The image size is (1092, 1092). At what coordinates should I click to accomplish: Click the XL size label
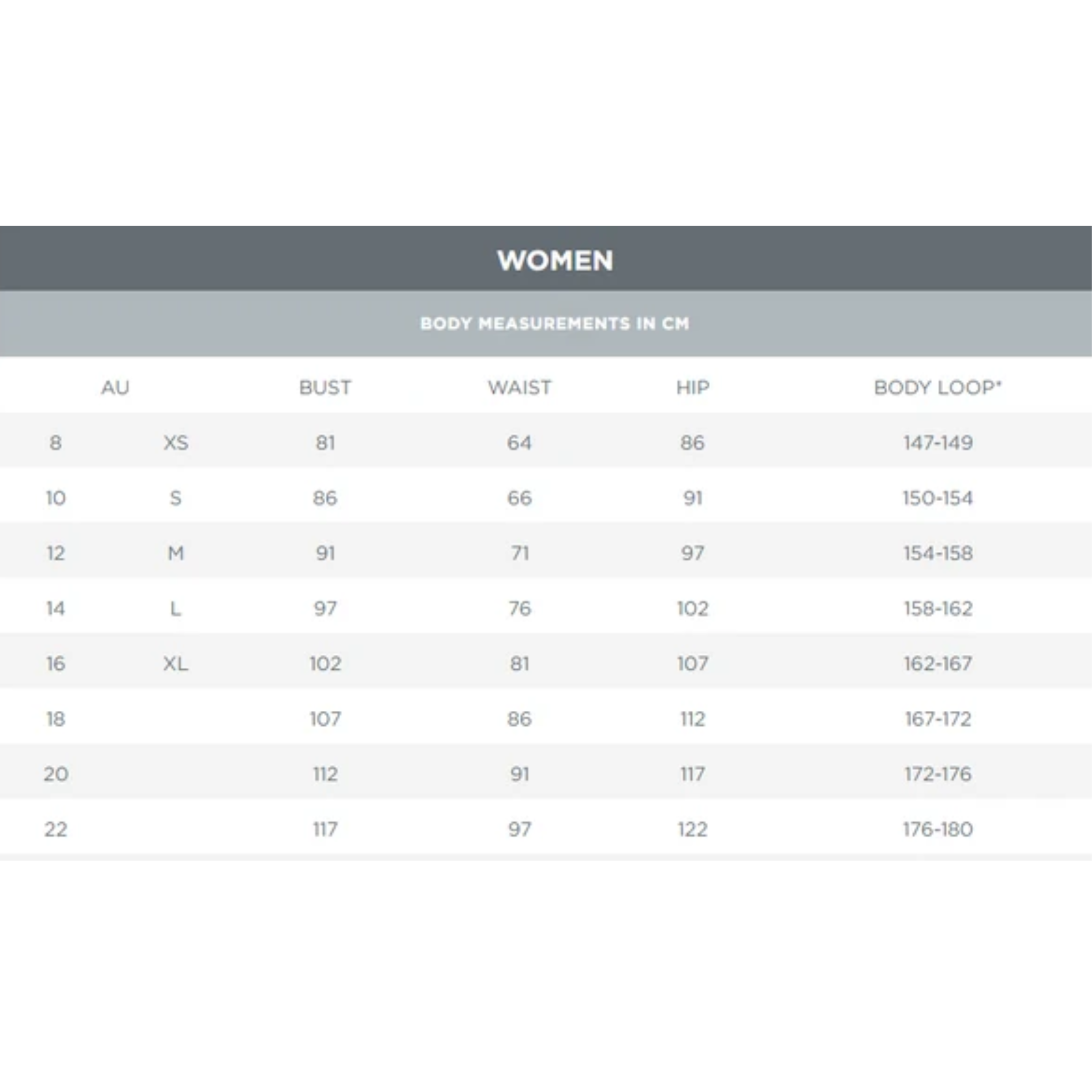point(176,663)
